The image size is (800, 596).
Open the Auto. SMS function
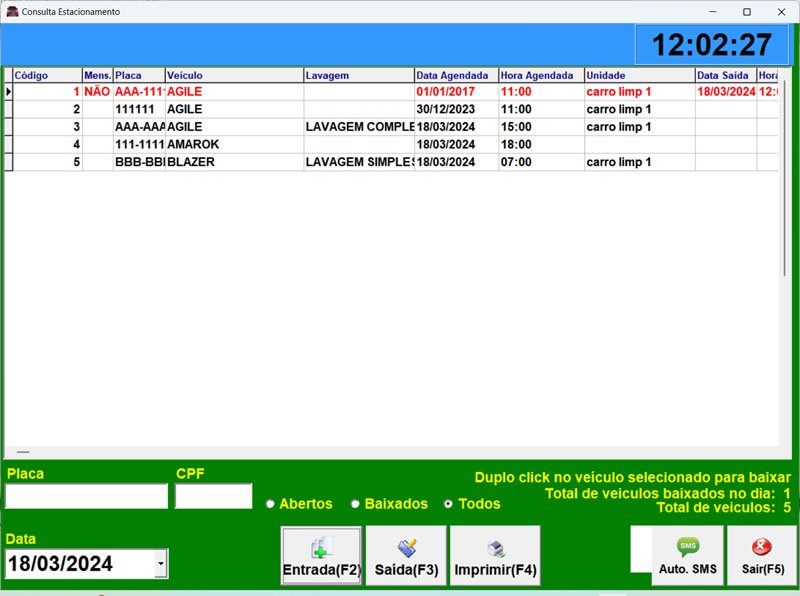coord(687,556)
